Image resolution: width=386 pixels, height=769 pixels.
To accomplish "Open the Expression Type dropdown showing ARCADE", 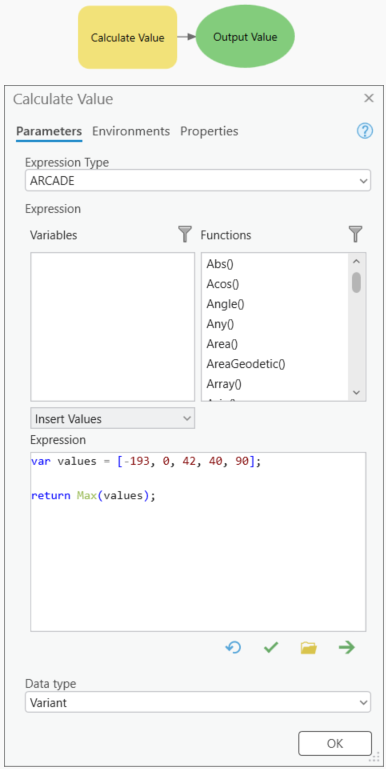I will [x=198, y=180].
